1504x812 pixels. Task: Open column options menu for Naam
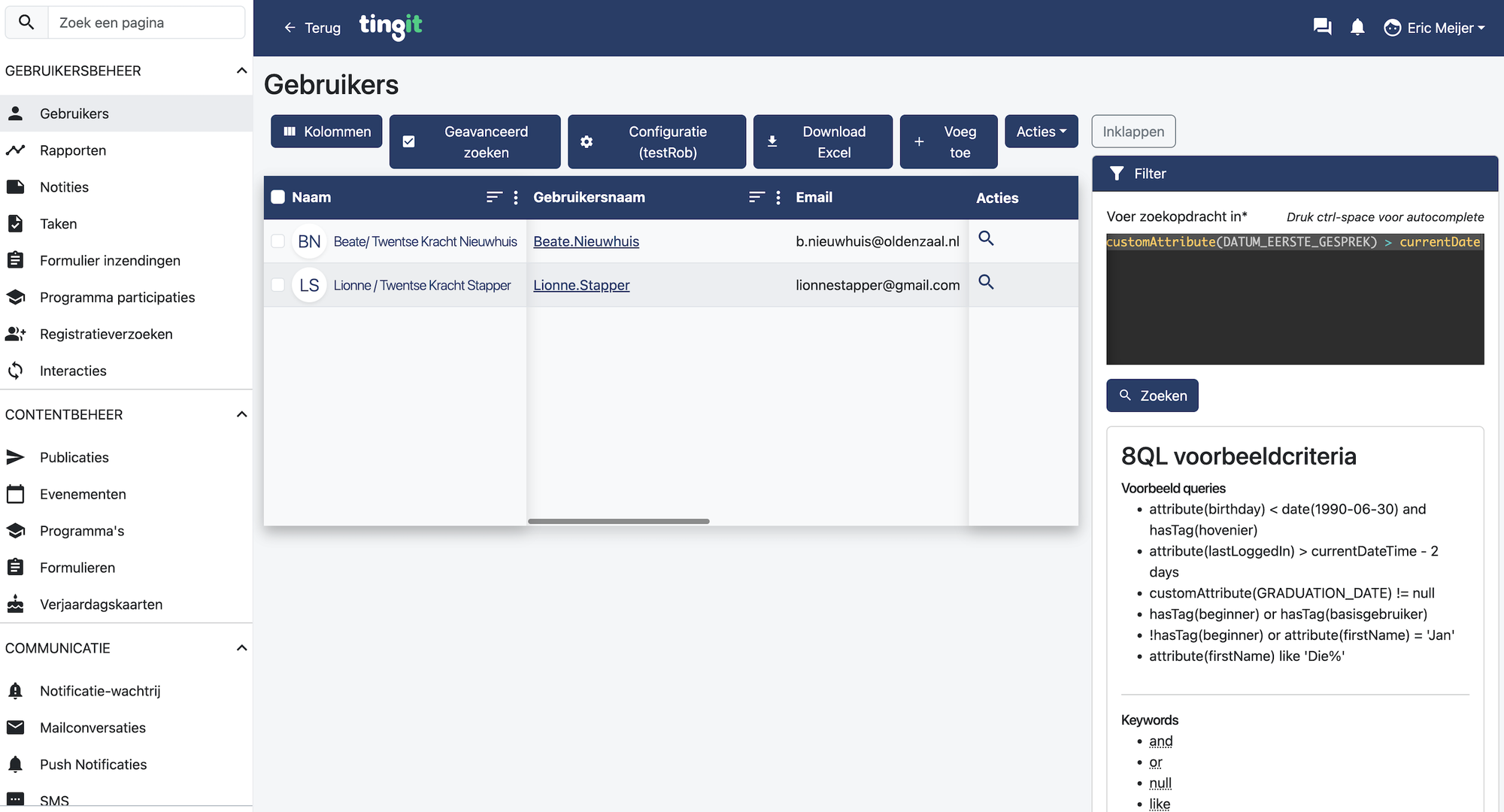click(516, 198)
